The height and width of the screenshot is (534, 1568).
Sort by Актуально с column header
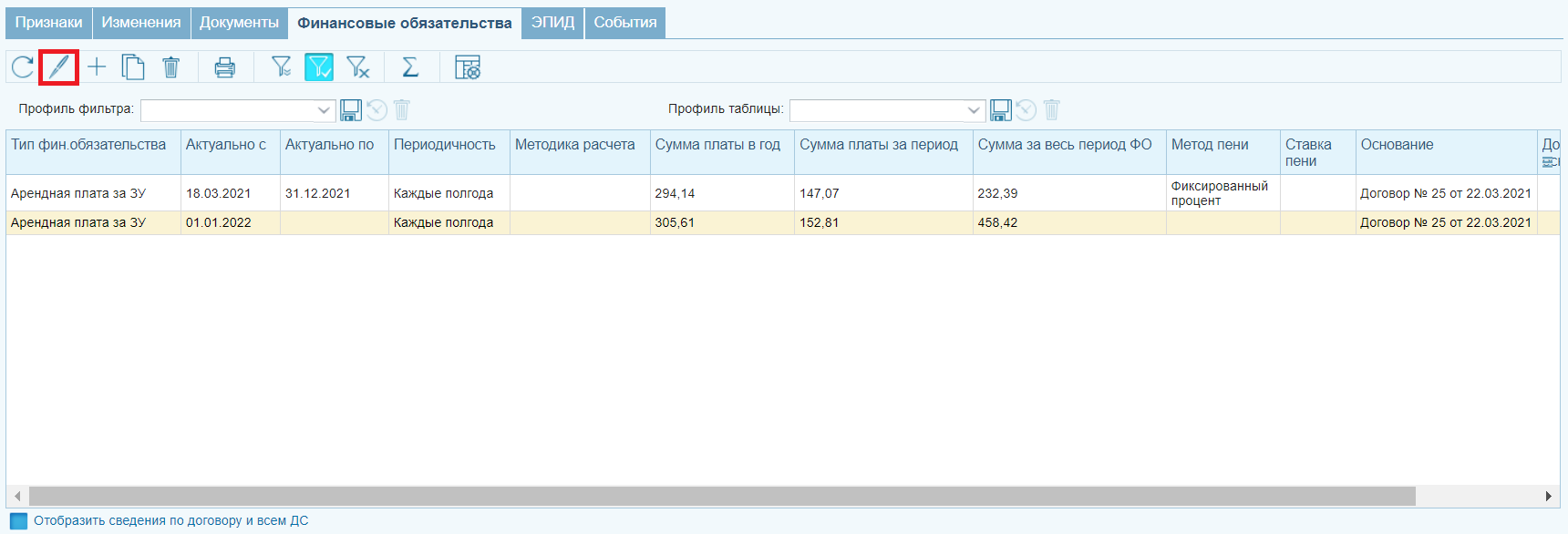231,152
